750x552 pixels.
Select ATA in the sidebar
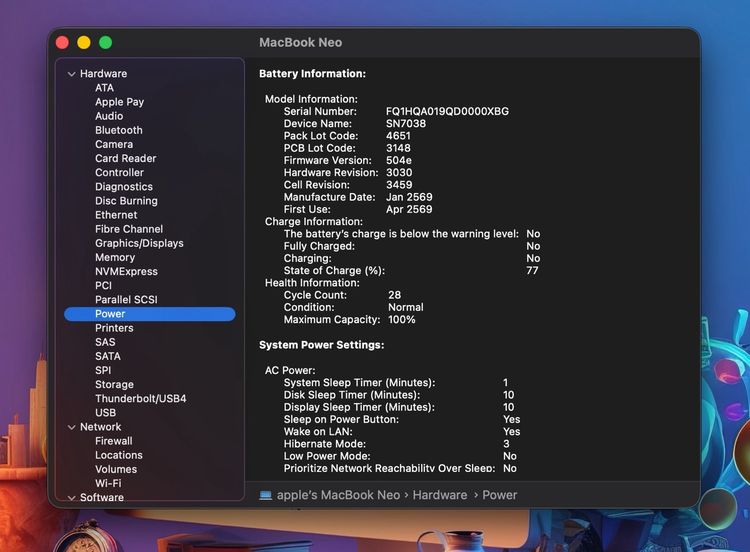(x=104, y=88)
